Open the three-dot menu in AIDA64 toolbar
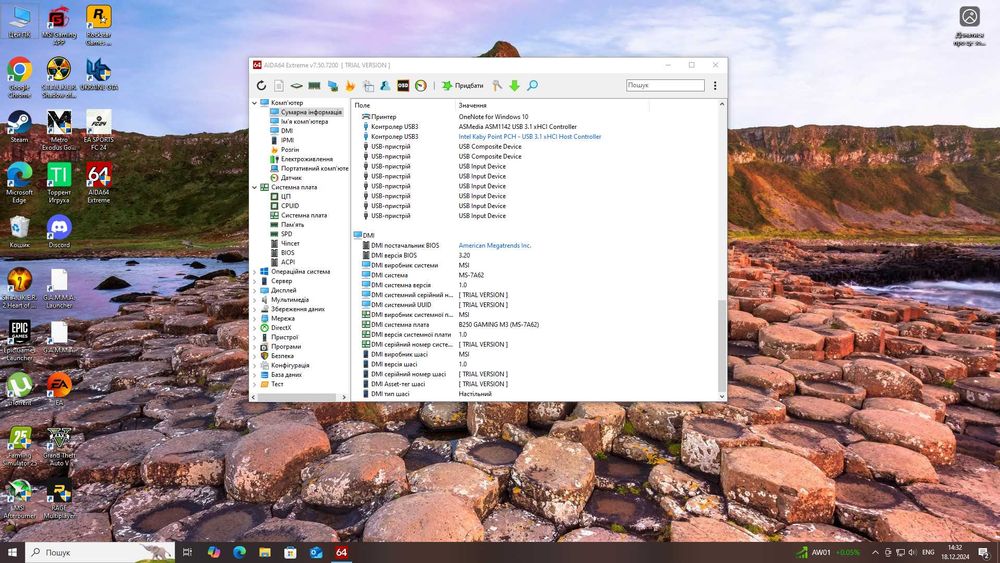 tap(715, 86)
